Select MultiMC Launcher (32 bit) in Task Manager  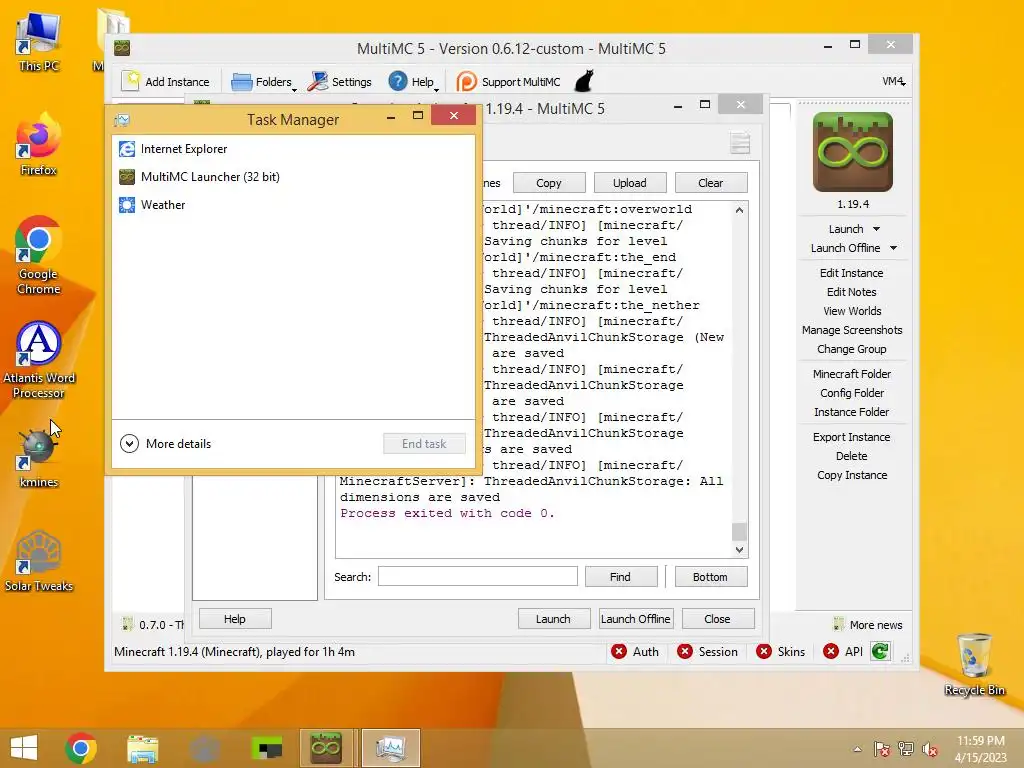(293, 177)
